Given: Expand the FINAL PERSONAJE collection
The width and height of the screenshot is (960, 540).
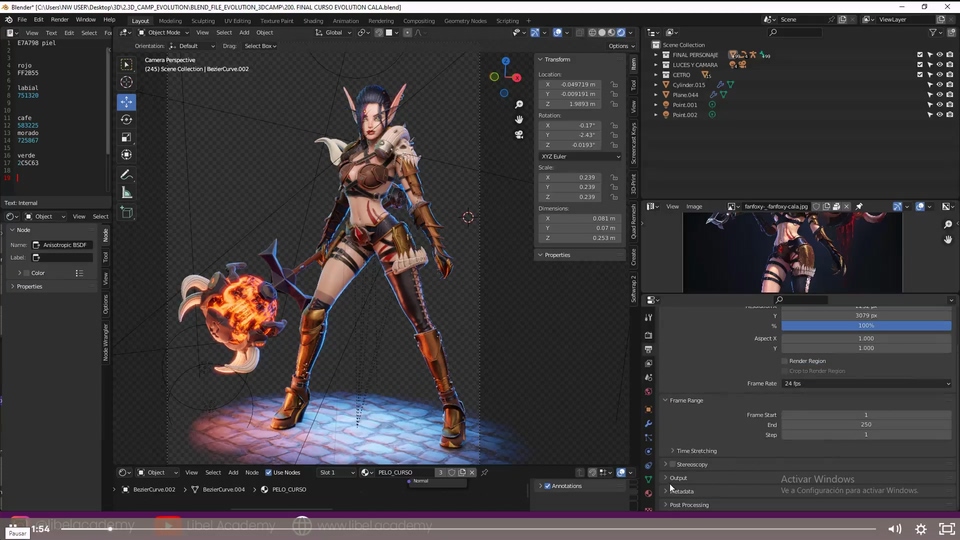Looking at the screenshot, I should coord(657,55).
